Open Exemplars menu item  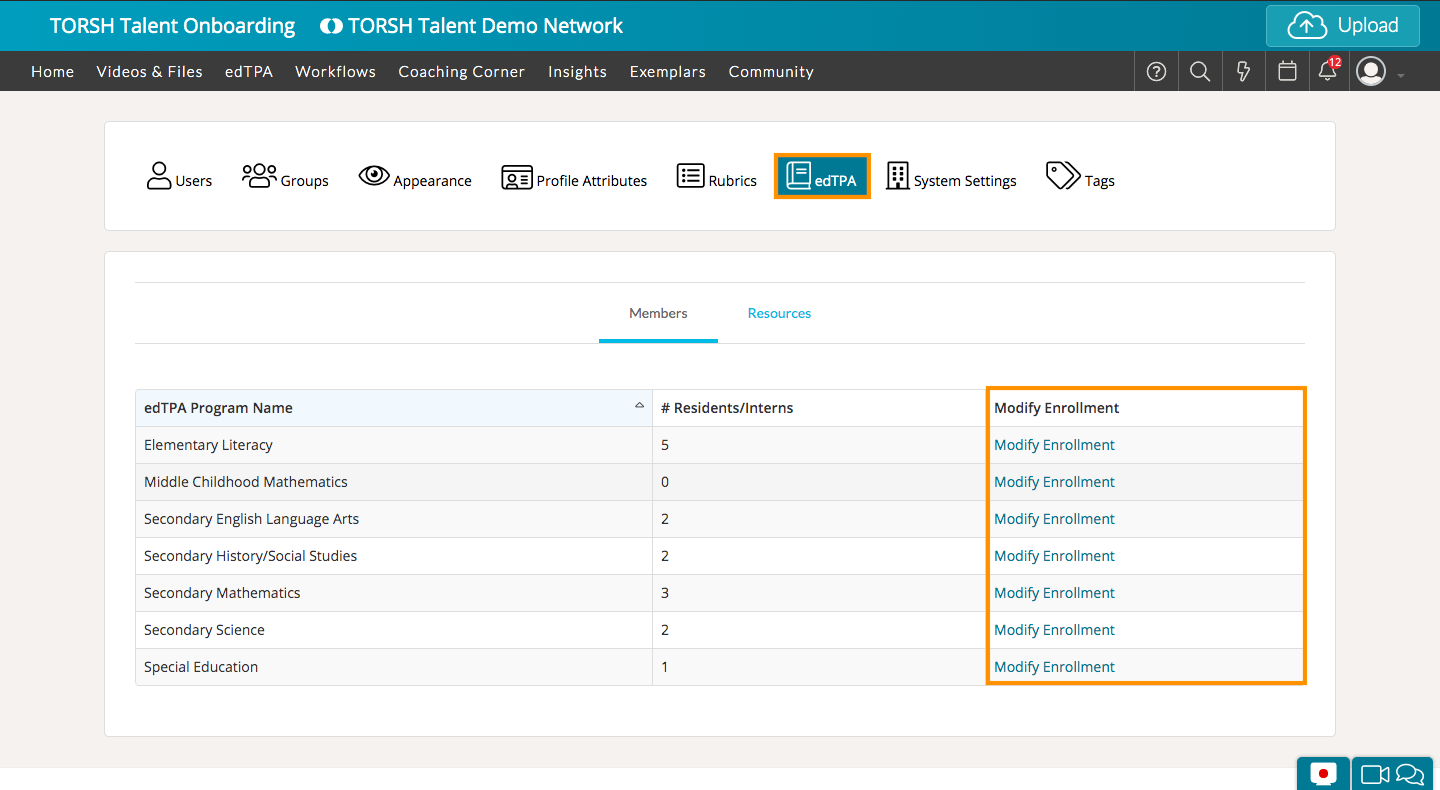point(668,71)
